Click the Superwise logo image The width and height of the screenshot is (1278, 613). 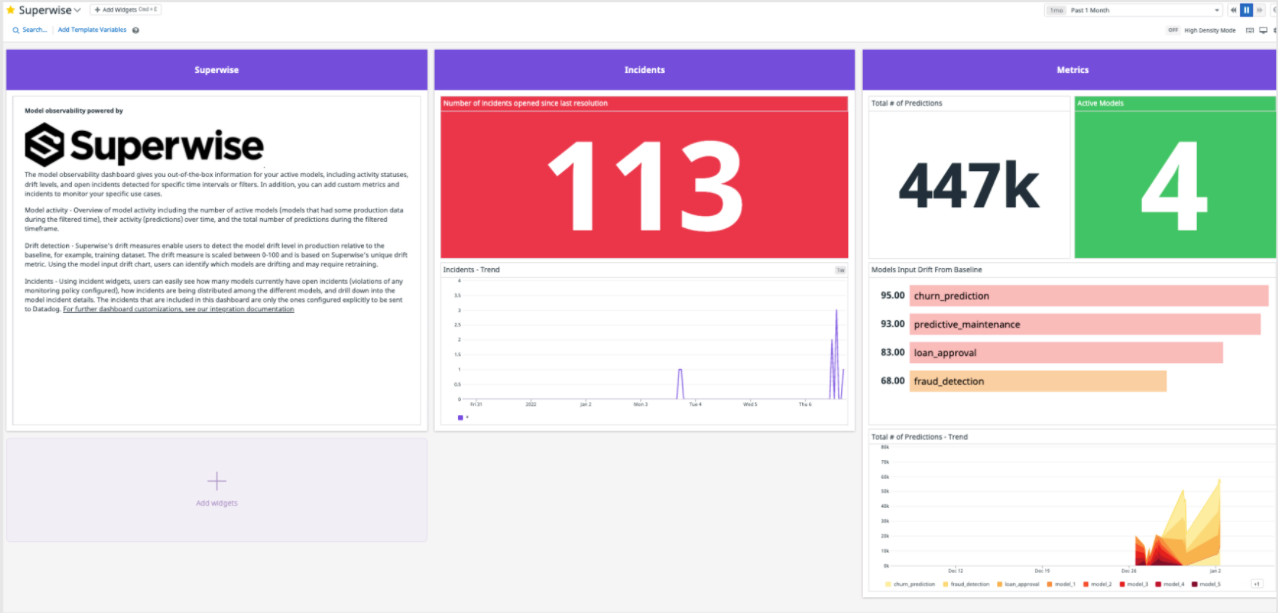pyautogui.click(x=144, y=145)
